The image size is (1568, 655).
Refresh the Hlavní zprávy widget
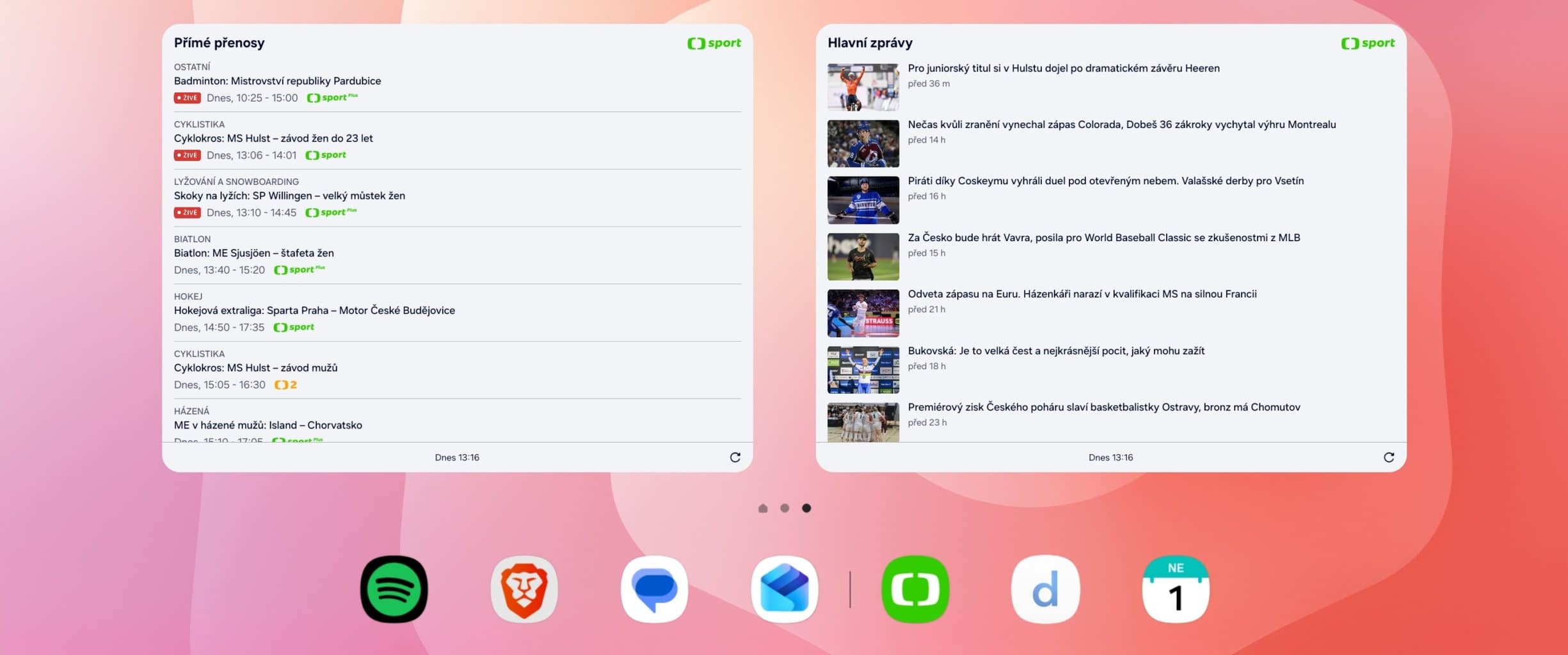[x=1388, y=457]
